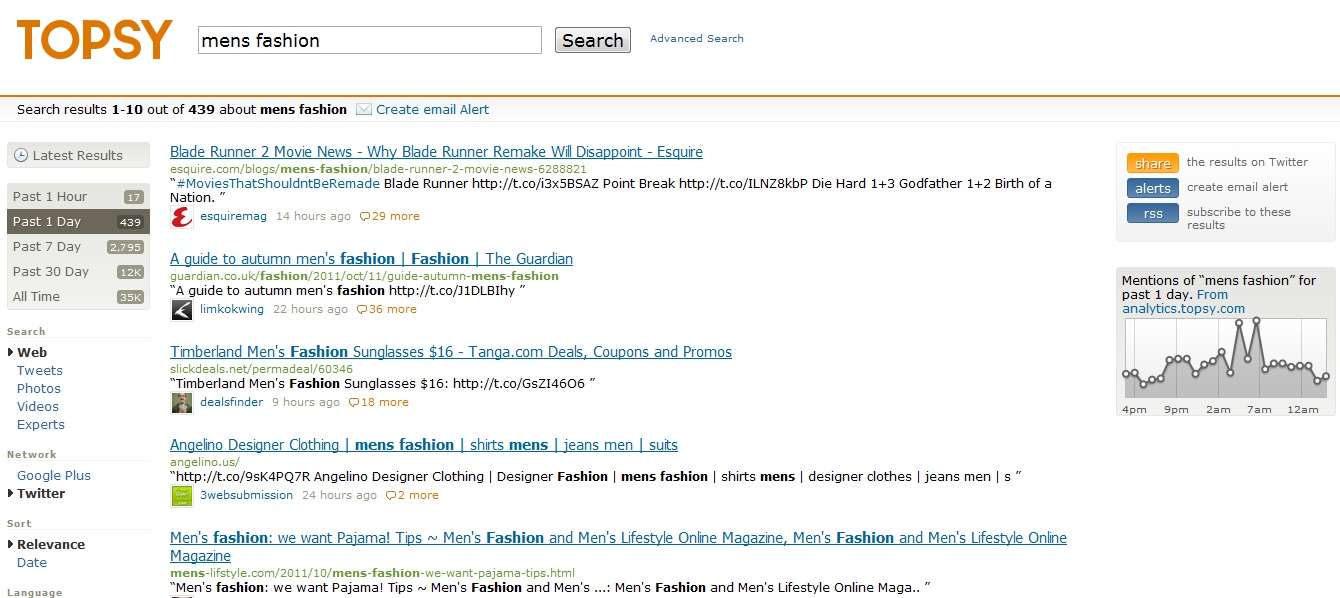Click the Topsy logo
The height and width of the screenshot is (598, 1340).
(95, 40)
